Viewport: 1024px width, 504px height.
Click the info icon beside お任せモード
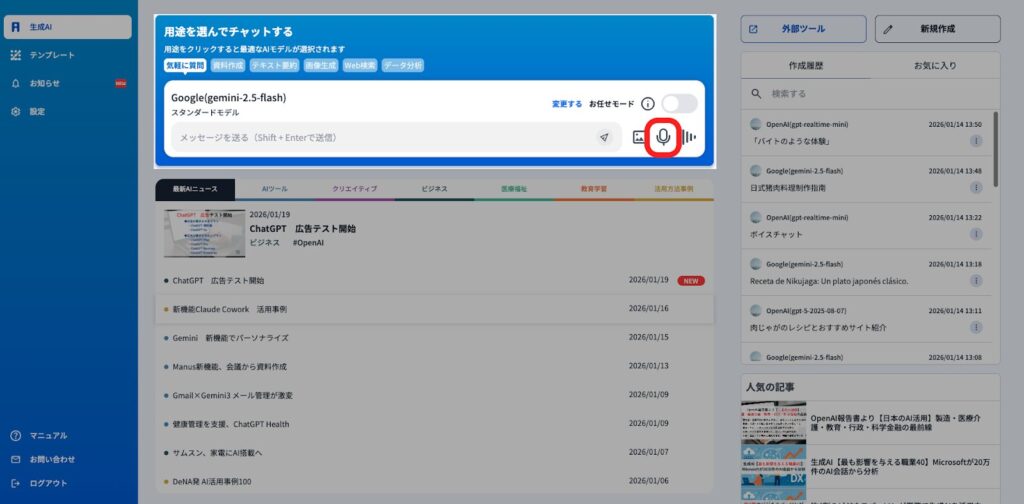(647, 104)
